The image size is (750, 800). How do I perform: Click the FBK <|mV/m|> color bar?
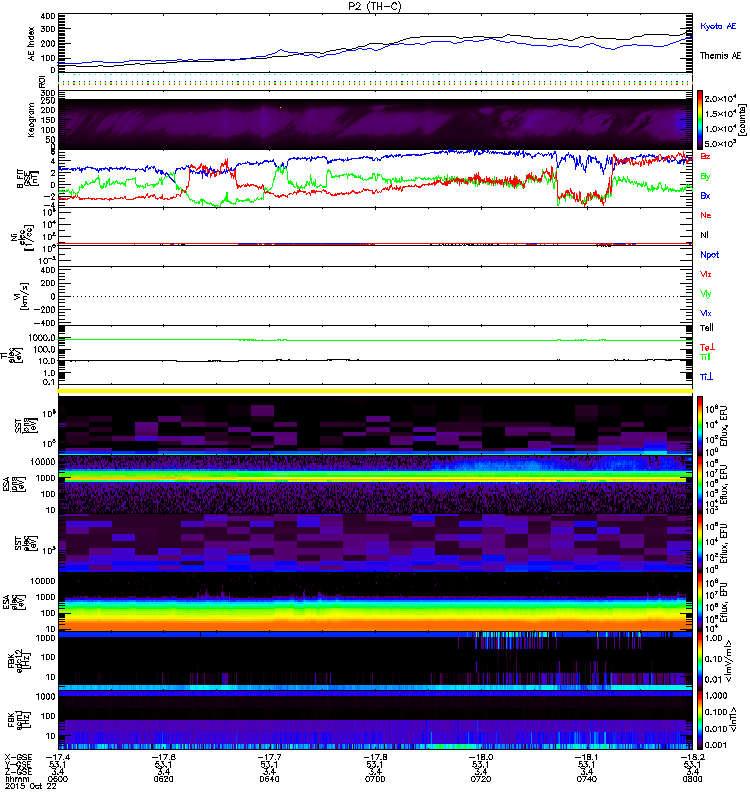[x=700, y=661]
